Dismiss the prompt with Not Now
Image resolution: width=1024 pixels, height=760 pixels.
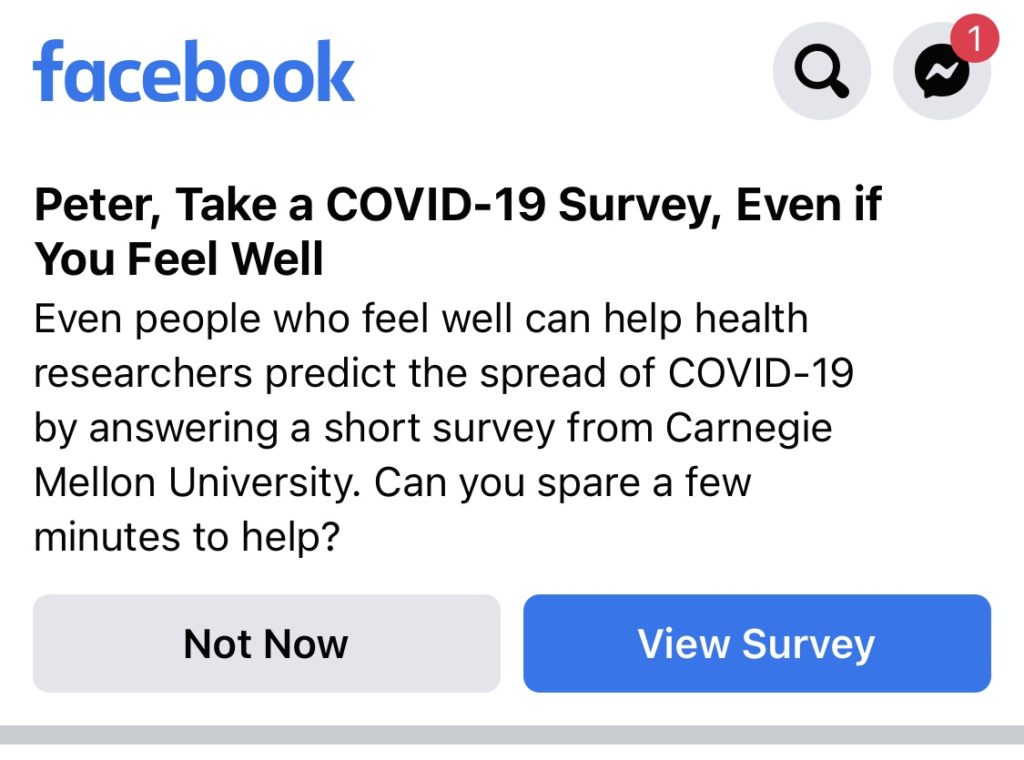pos(266,644)
